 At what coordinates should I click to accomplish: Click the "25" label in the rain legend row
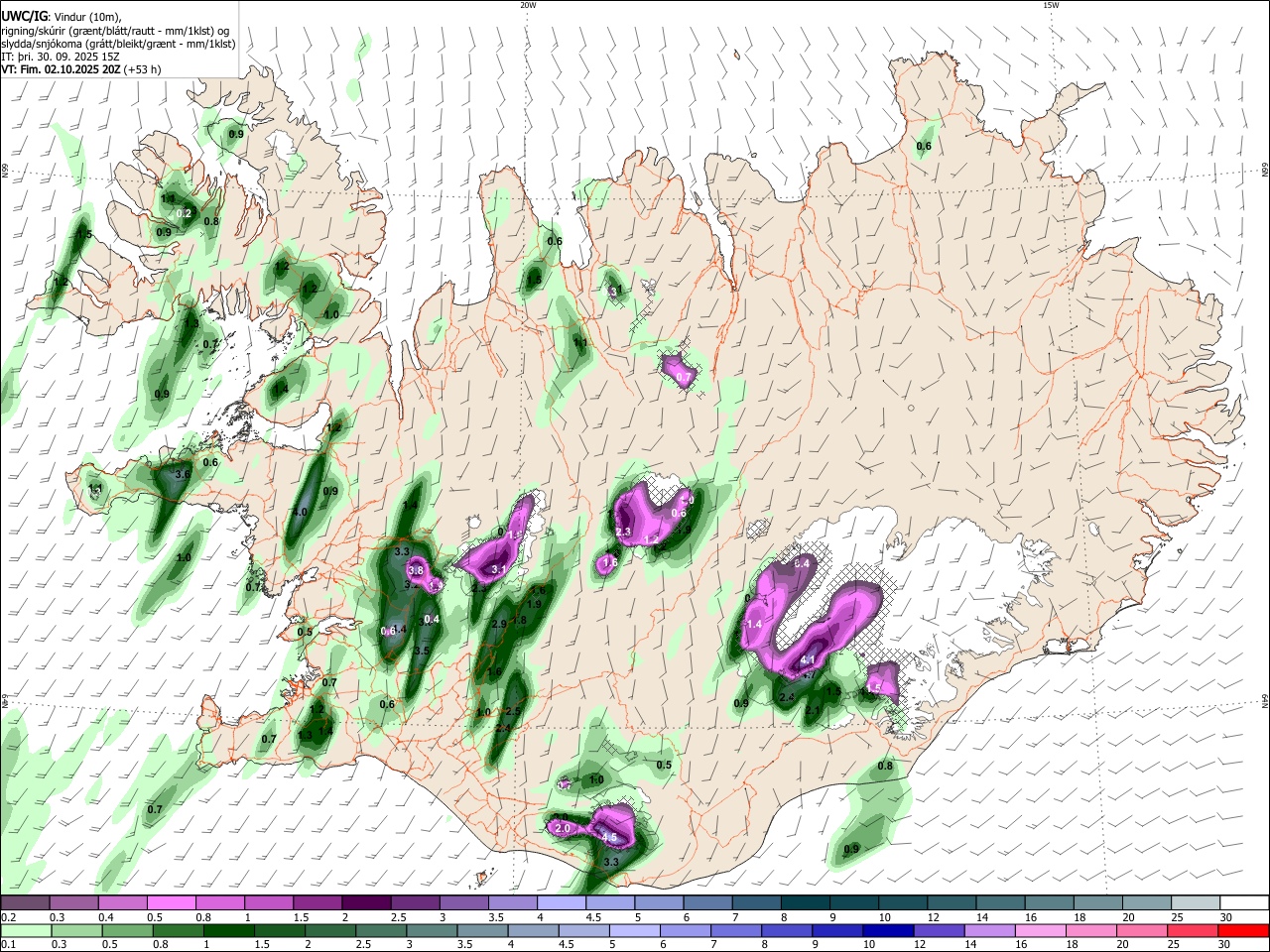click(x=1176, y=944)
